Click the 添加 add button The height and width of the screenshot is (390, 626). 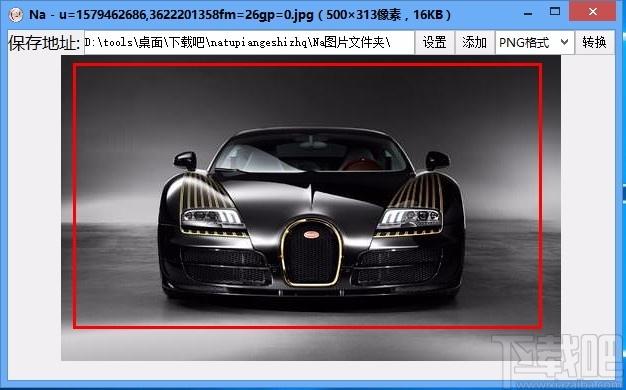(x=474, y=42)
